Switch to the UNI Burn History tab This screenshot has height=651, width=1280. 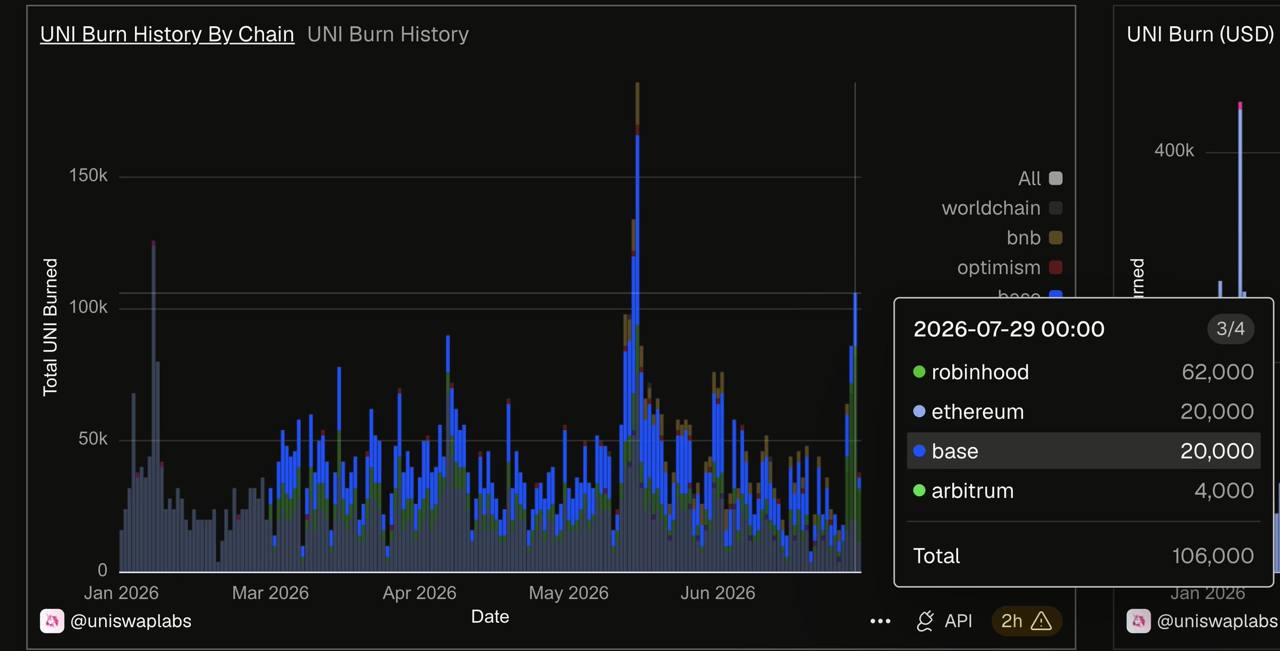(388, 34)
